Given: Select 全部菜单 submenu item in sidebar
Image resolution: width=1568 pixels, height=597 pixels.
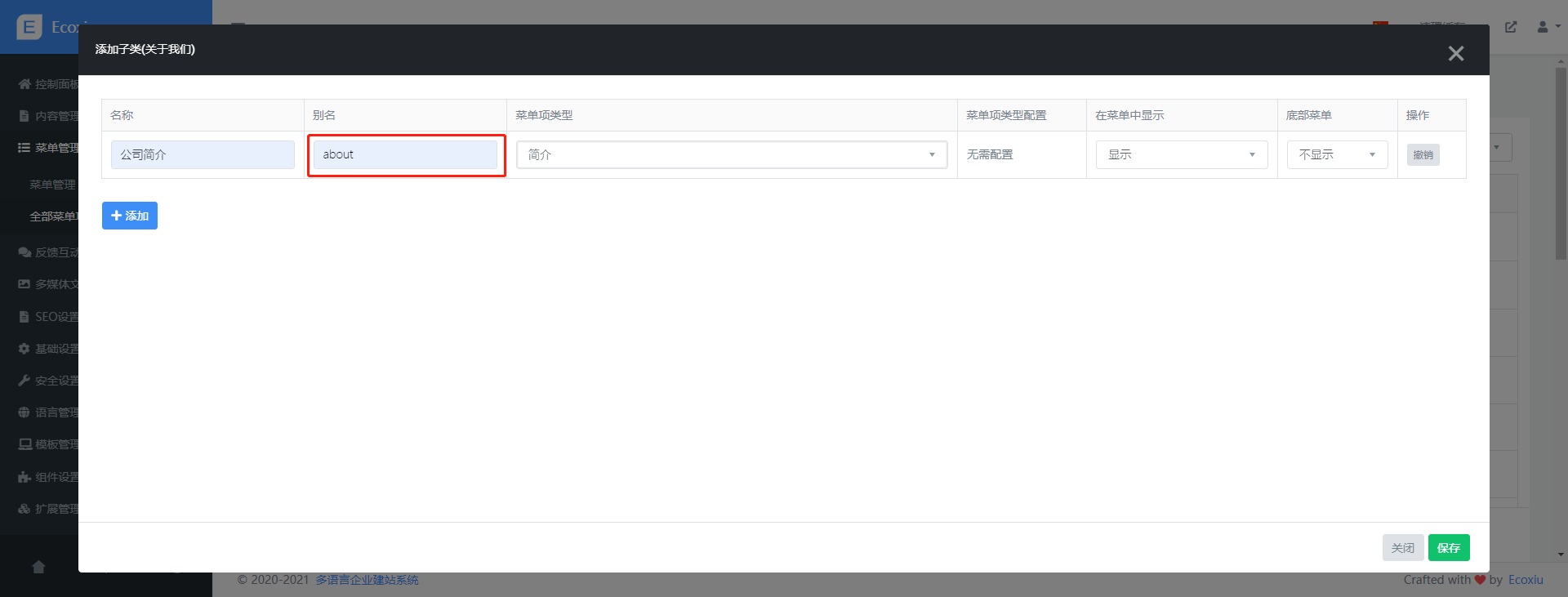Looking at the screenshot, I should pos(52,216).
